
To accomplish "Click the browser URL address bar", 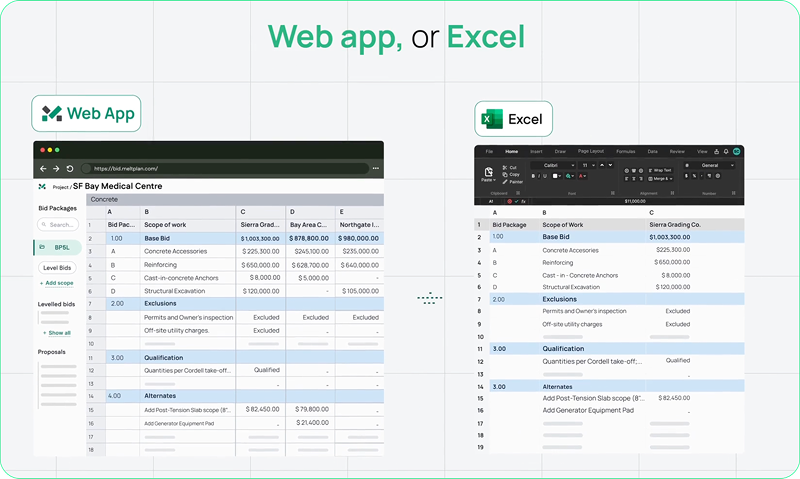I will (x=224, y=168).
